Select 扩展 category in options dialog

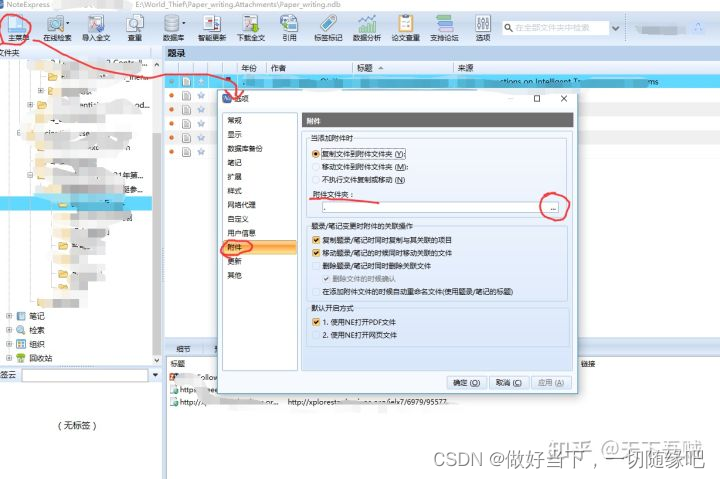[259, 176]
